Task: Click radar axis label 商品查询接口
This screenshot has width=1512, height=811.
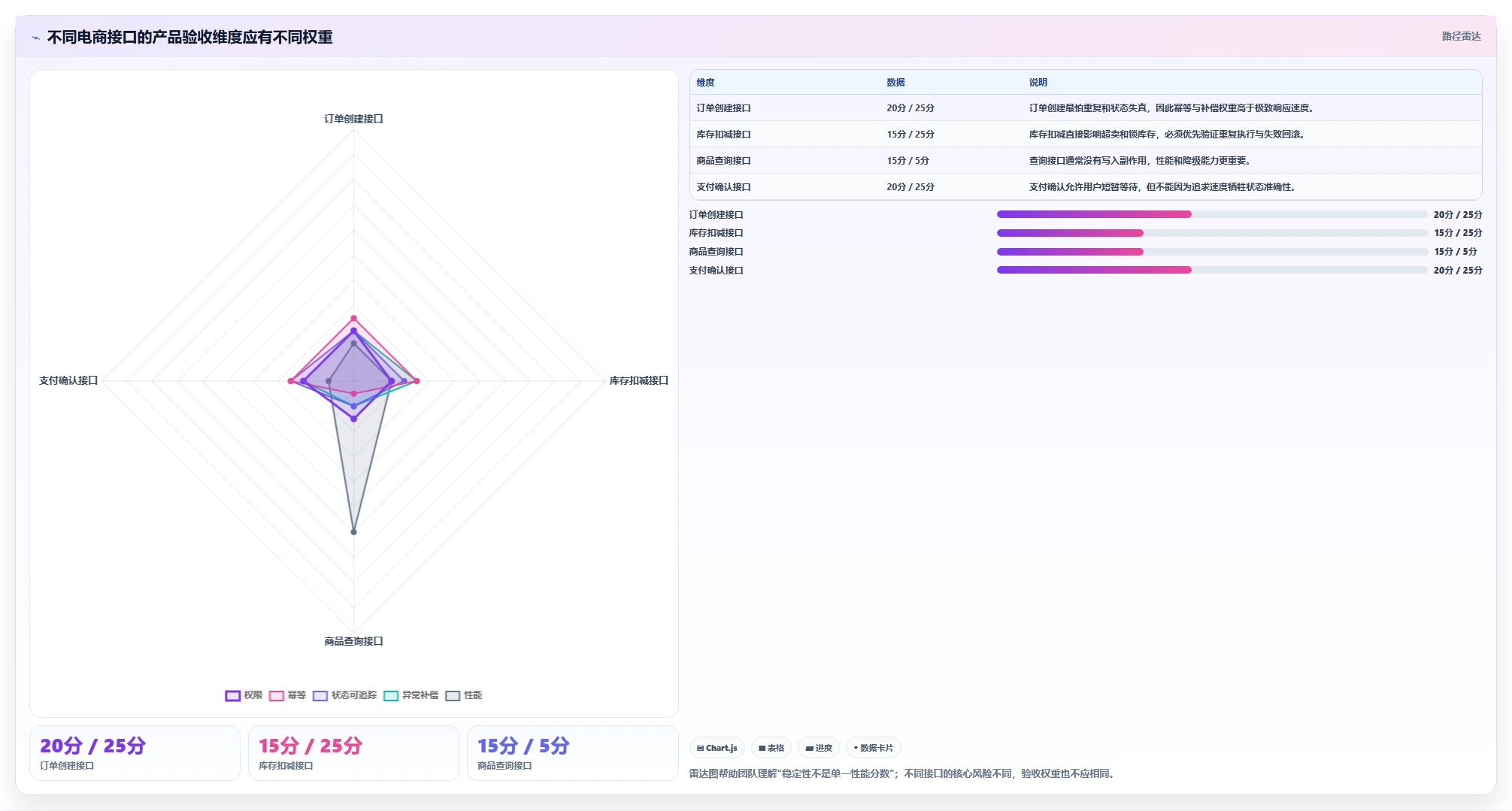Action: pyautogui.click(x=353, y=641)
